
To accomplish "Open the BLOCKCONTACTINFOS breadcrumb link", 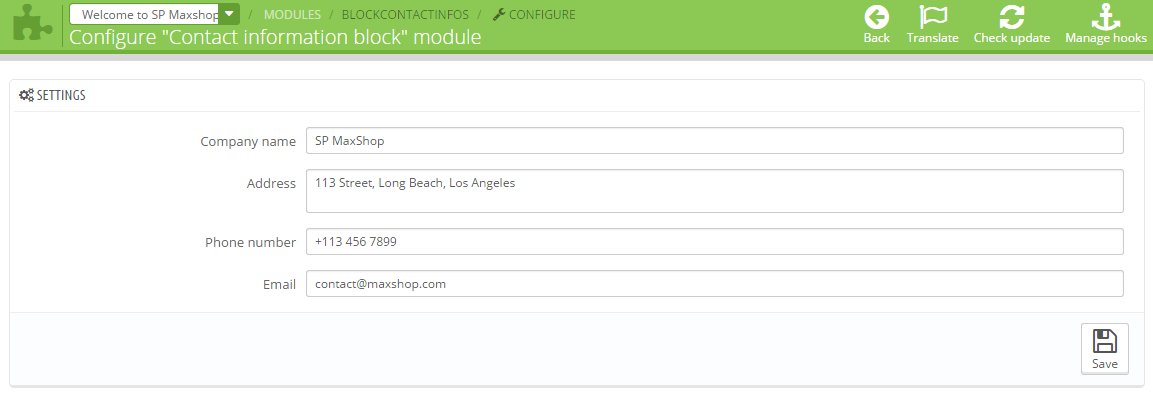I will (405, 15).
